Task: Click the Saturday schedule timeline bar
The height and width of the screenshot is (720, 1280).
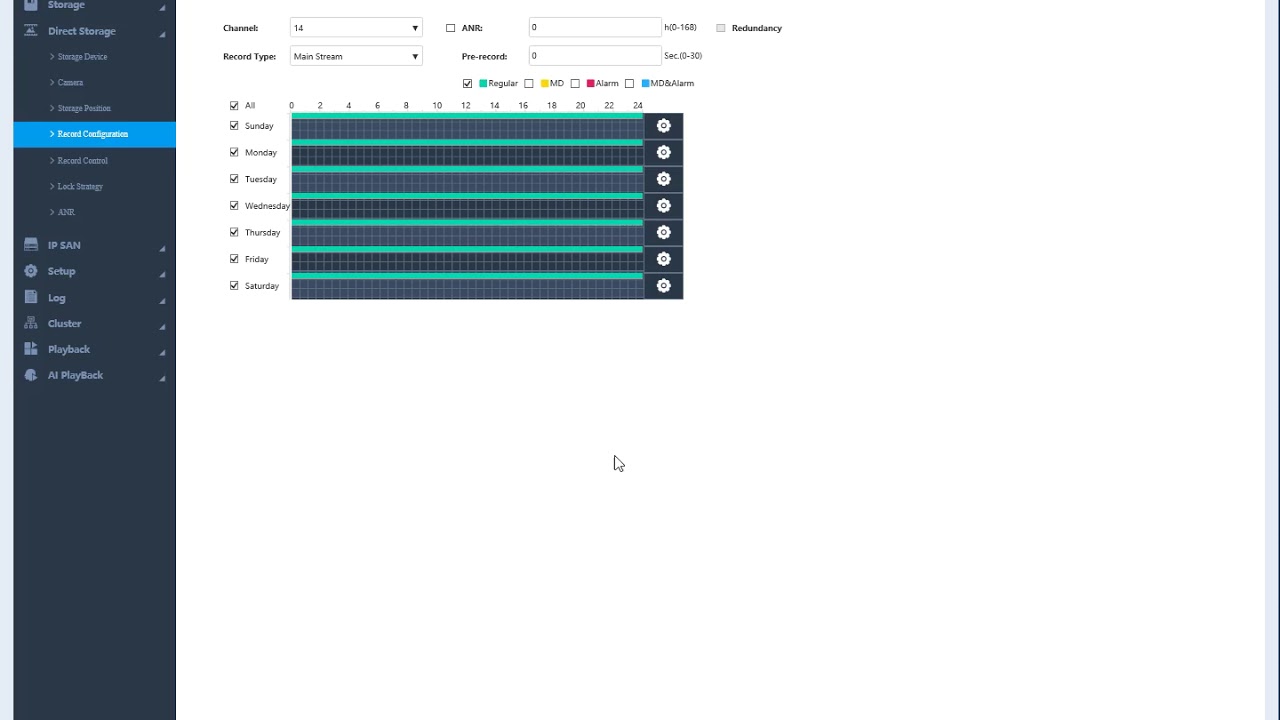Action: pyautogui.click(x=467, y=286)
